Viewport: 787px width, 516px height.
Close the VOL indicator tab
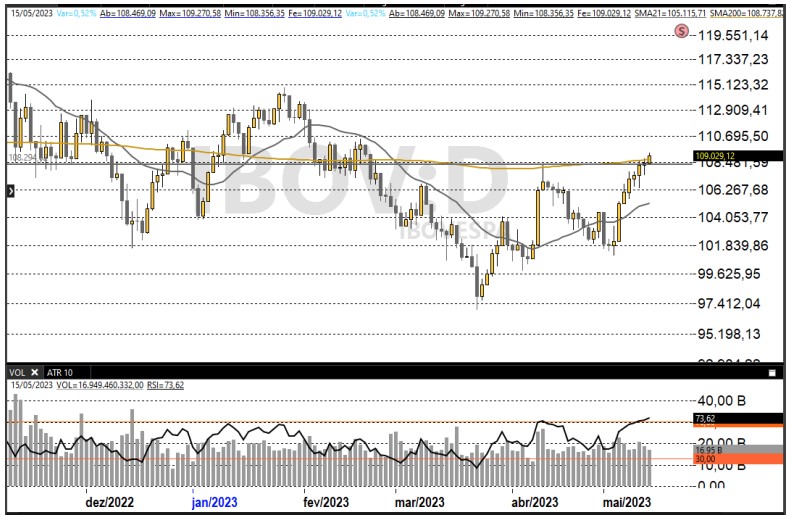point(32,371)
